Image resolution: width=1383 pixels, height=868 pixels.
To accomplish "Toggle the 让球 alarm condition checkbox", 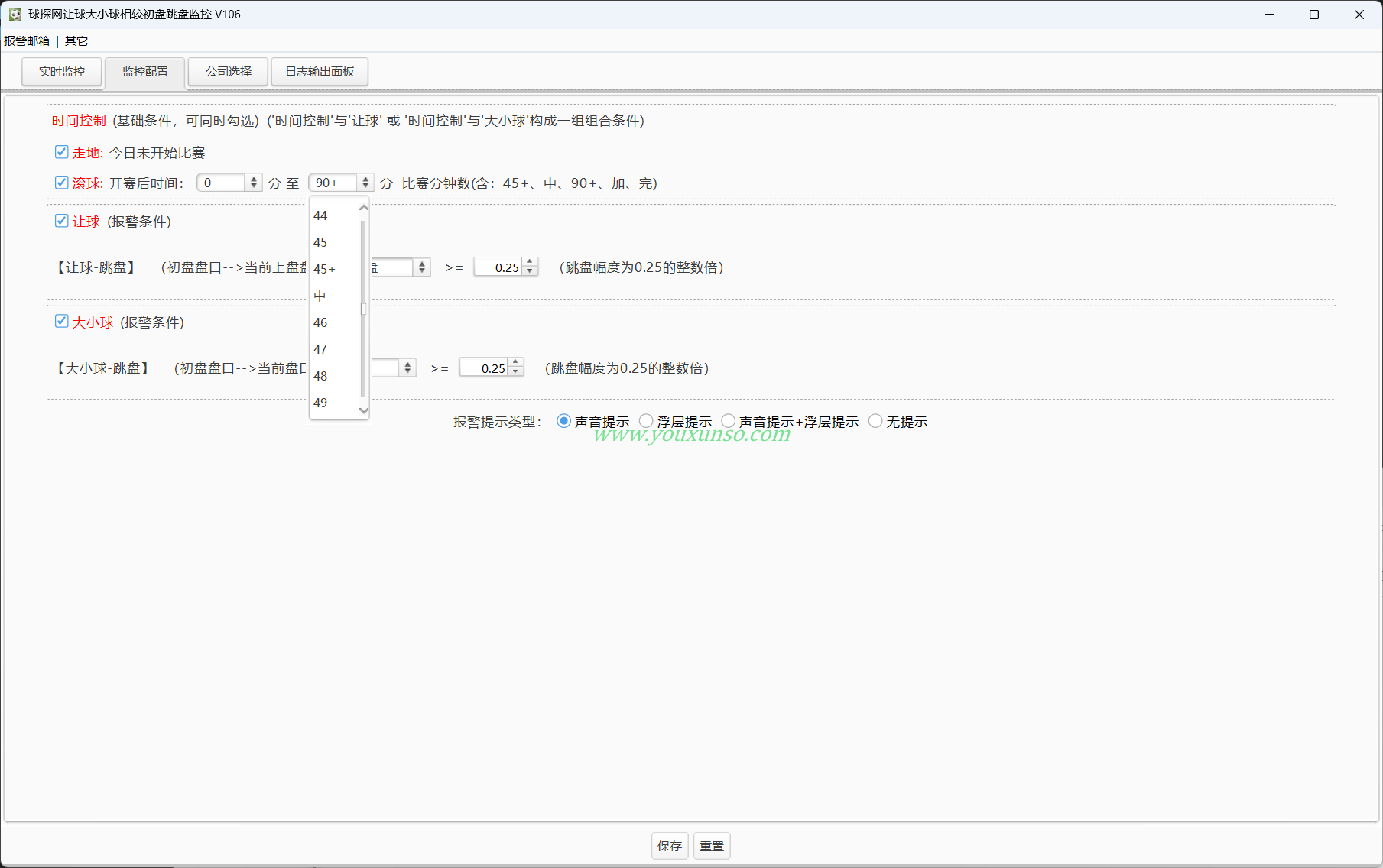I will pos(62,221).
